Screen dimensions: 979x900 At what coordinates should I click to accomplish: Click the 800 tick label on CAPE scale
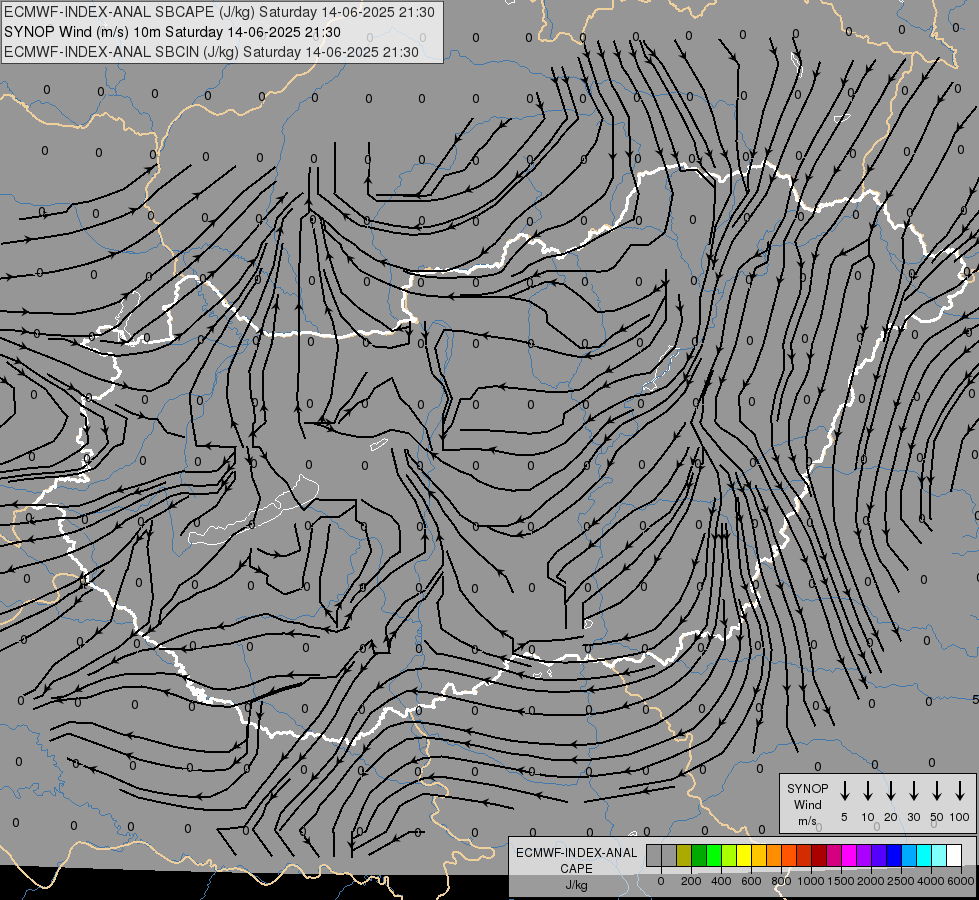pos(781,881)
